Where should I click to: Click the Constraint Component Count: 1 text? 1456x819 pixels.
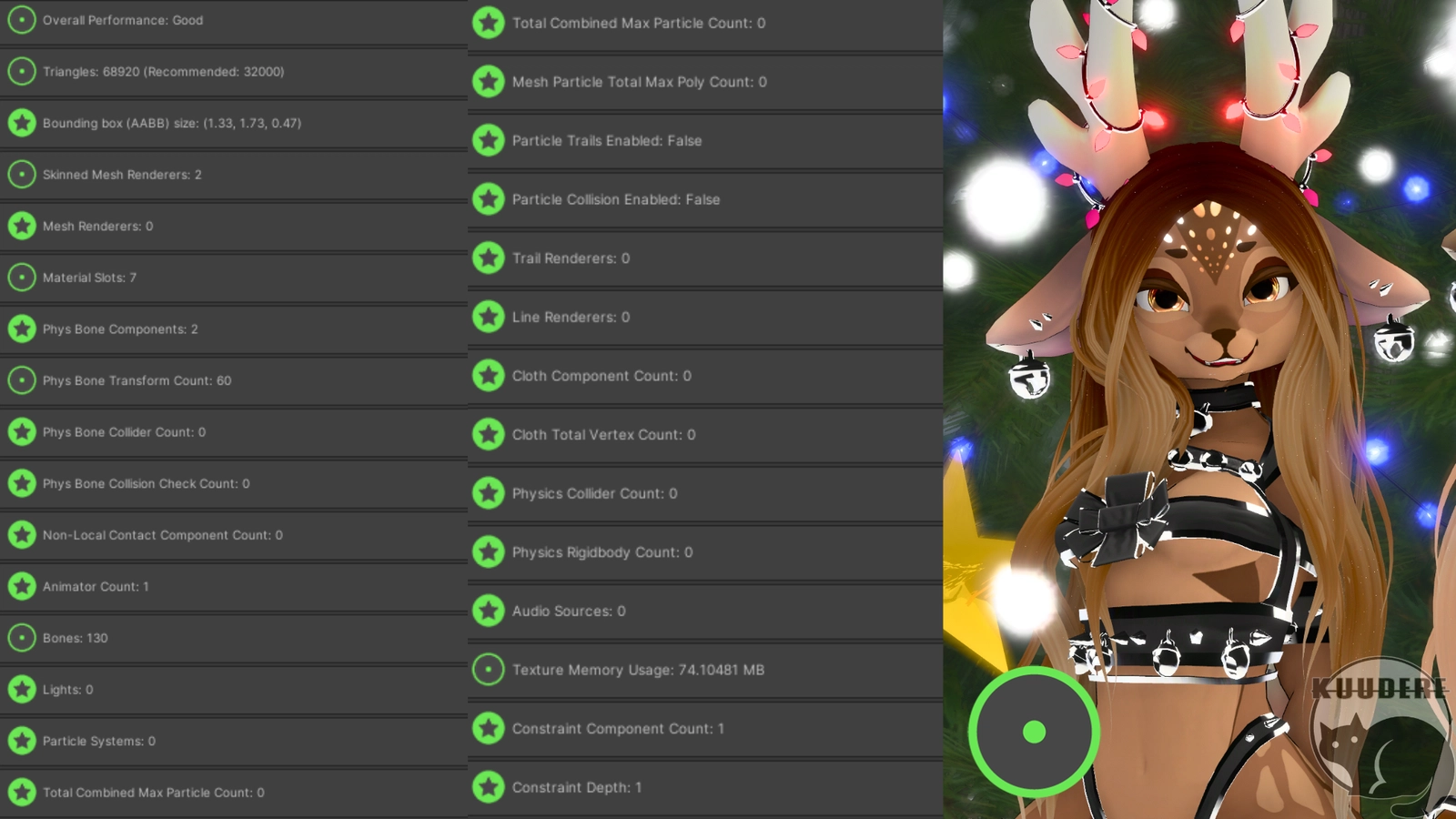(x=618, y=729)
